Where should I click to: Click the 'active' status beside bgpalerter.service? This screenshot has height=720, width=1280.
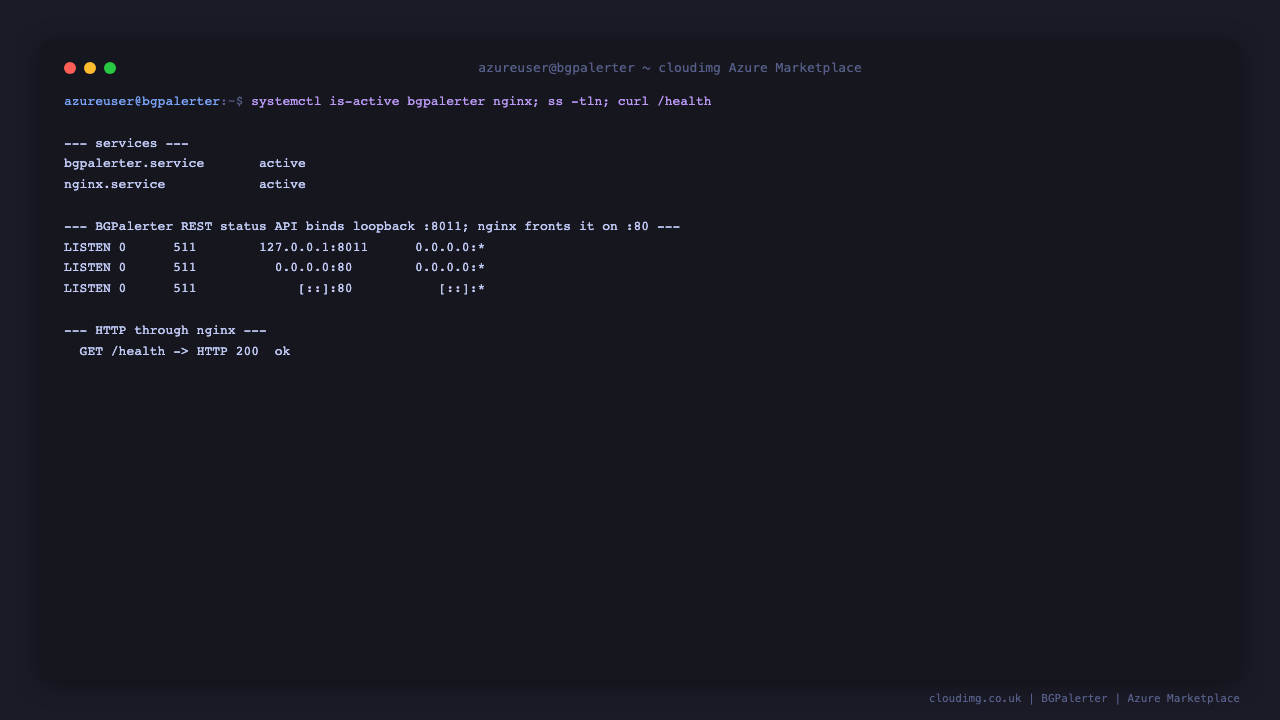[x=282, y=164]
